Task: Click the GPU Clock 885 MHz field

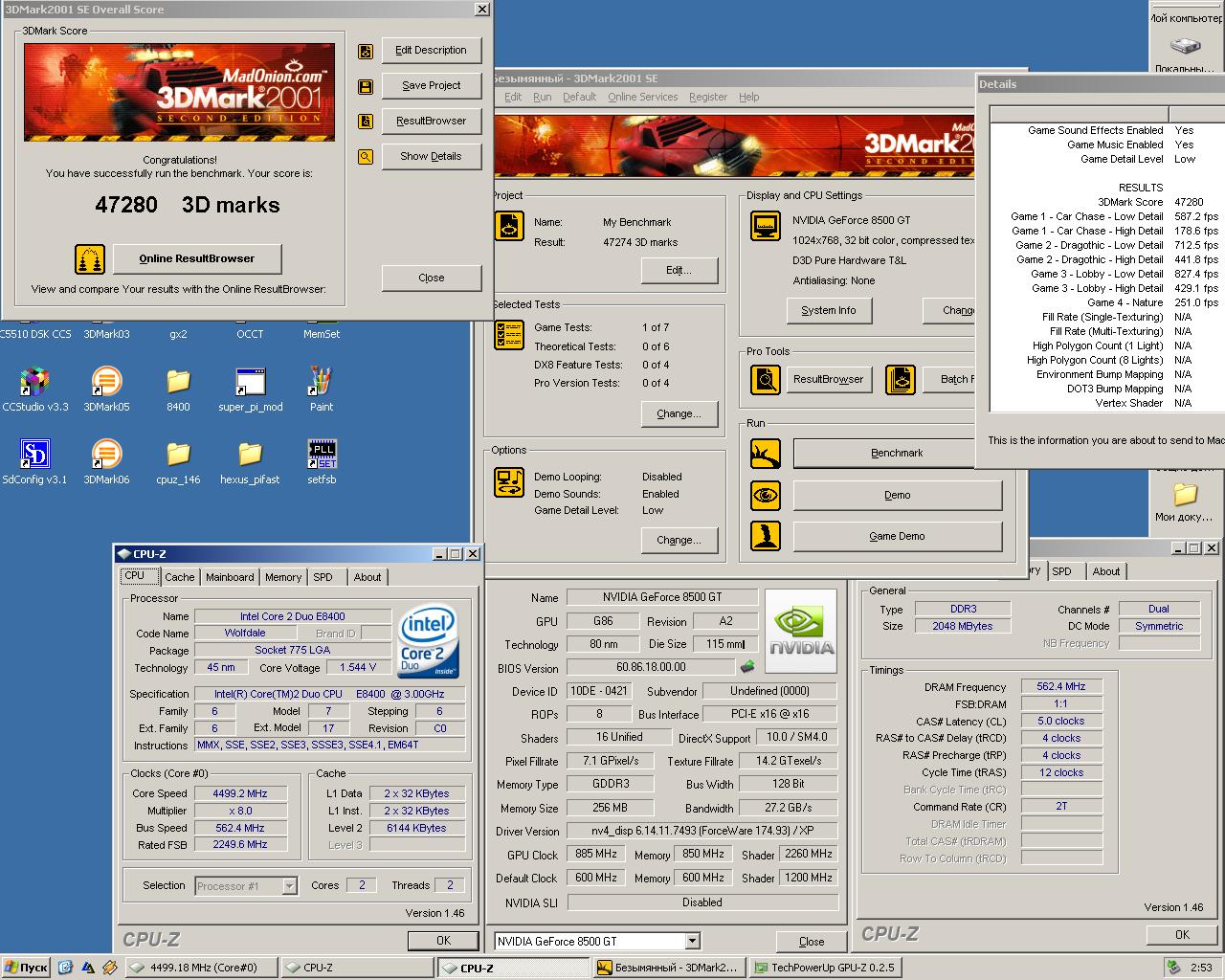Action: tap(596, 854)
